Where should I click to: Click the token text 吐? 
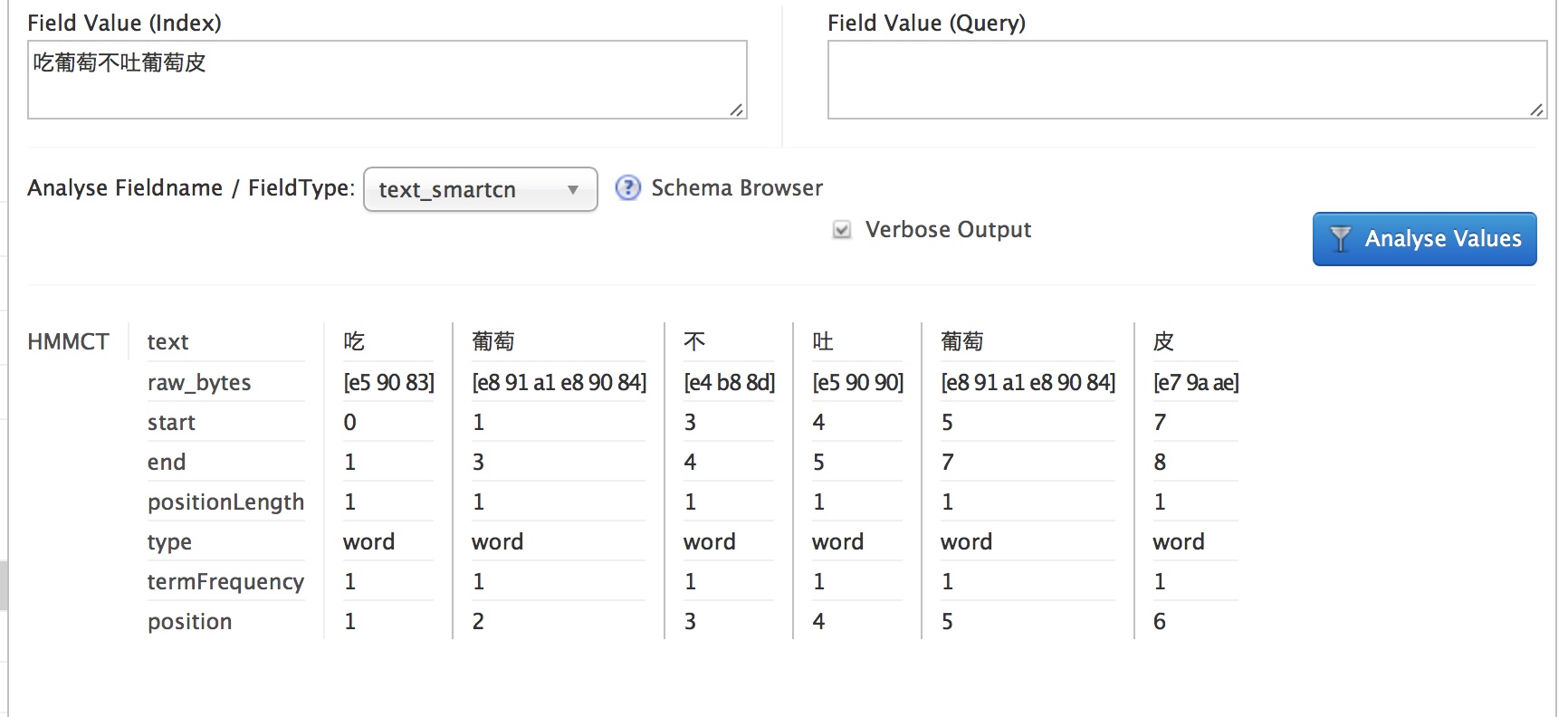click(823, 341)
